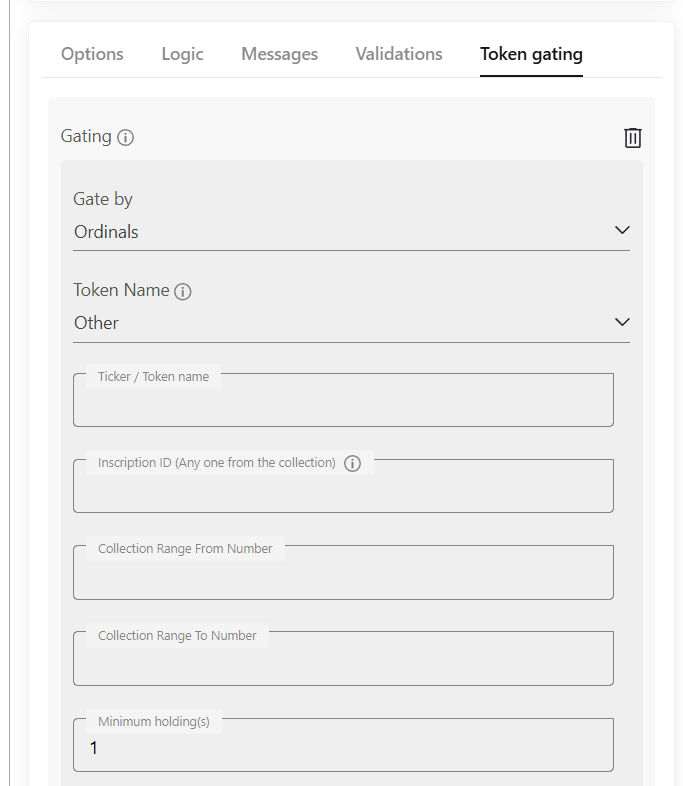Screen dimensions: 683x786
Task: Click the Gating section heading
Action: 86,136
